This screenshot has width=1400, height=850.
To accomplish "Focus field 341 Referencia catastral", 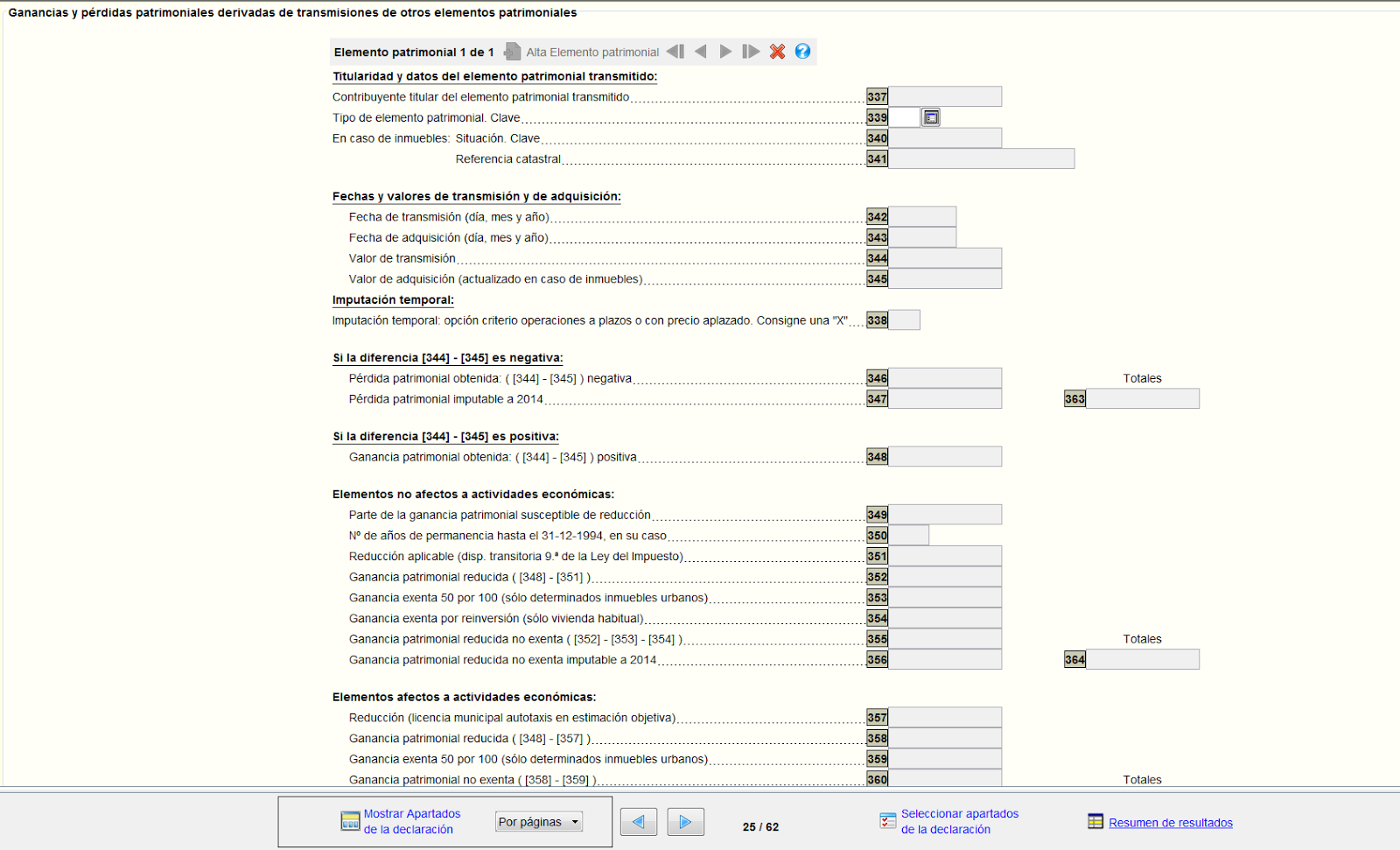I will (982, 158).
